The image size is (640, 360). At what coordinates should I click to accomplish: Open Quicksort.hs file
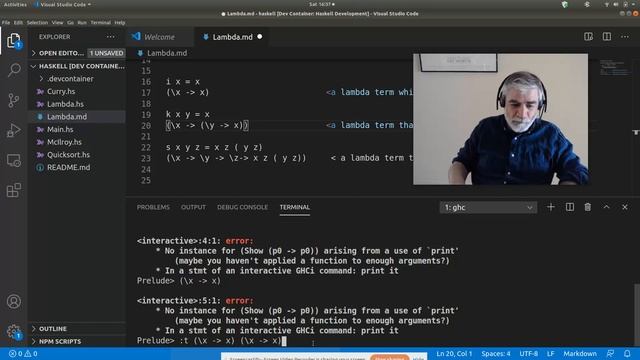click(x=77, y=155)
